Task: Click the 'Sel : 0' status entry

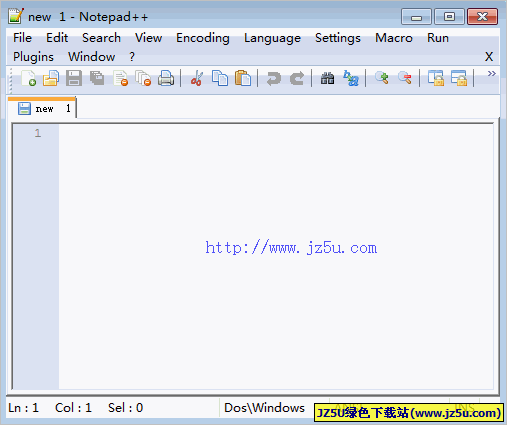Action: [x=125, y=408]
